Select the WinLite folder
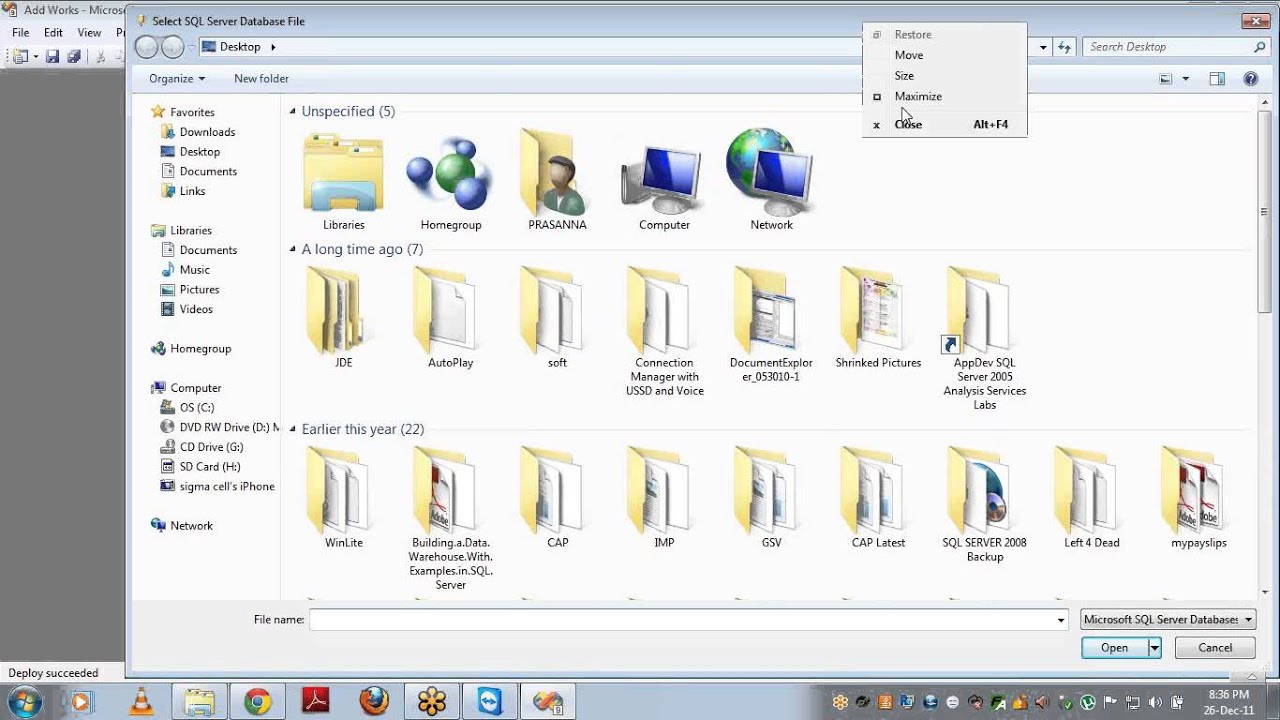Viewport: 1280px width, 720px height. (x=343, y=498)
